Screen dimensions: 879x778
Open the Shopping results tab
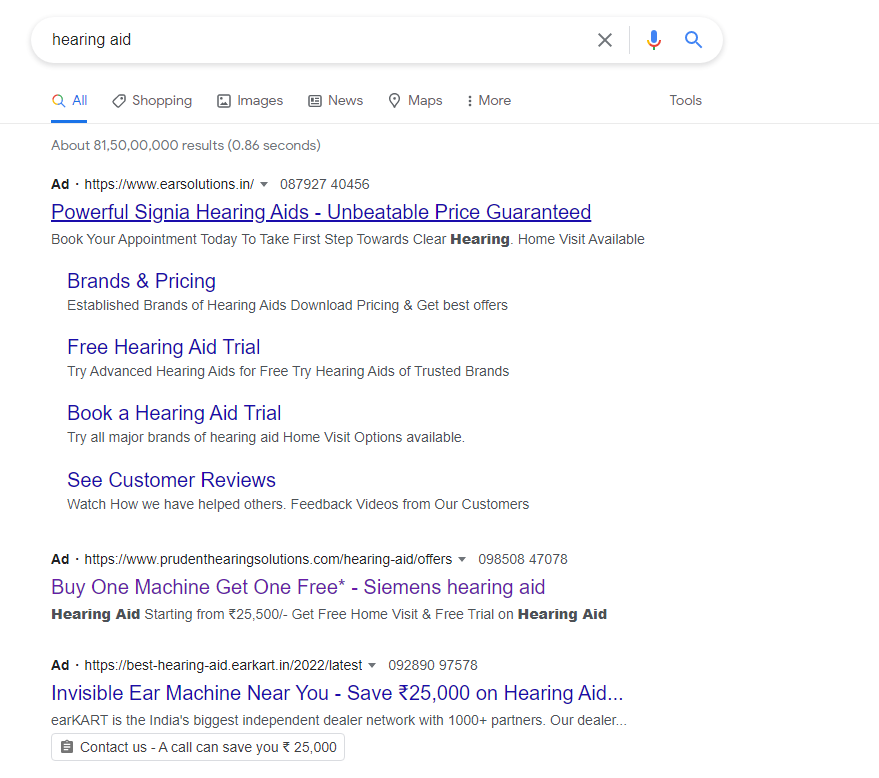click(x=152, y=101)
